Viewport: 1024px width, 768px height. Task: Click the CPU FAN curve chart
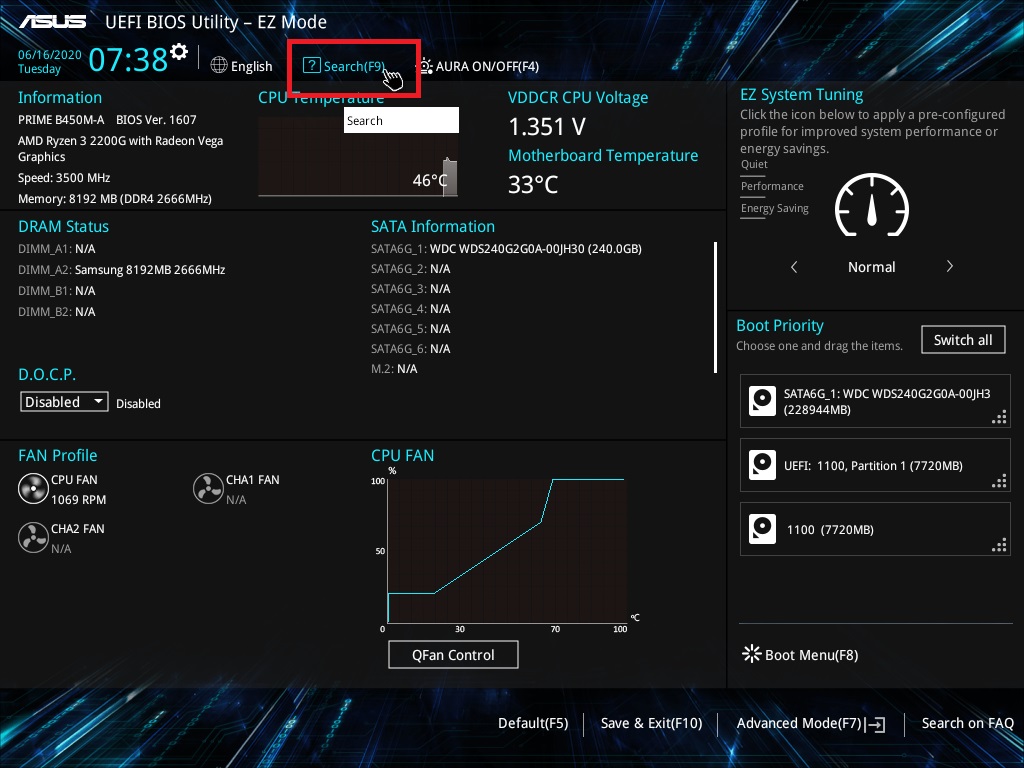[507, 551]
